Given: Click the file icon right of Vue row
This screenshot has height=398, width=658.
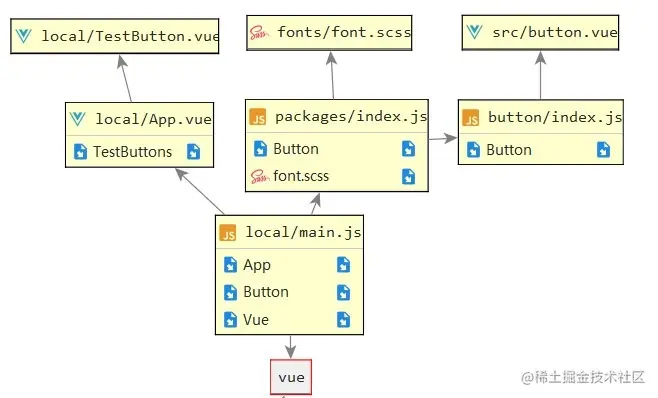Looking at the screenshot, I should [343, 320].
